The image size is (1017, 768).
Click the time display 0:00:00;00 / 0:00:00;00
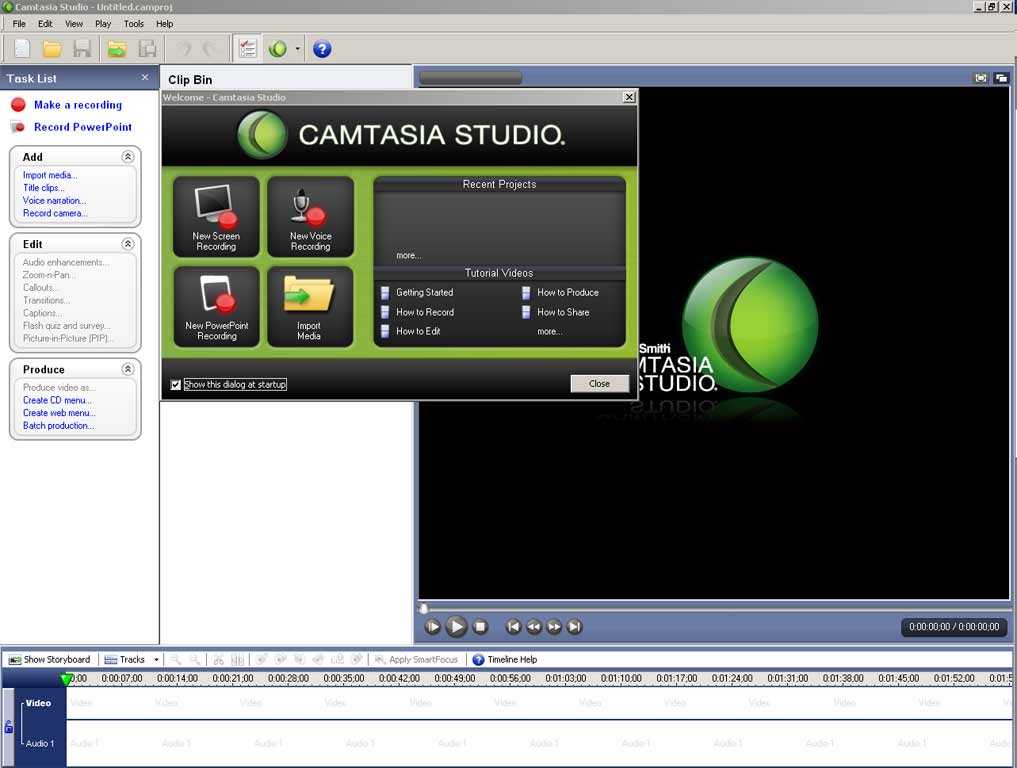[x=953, y=627]
